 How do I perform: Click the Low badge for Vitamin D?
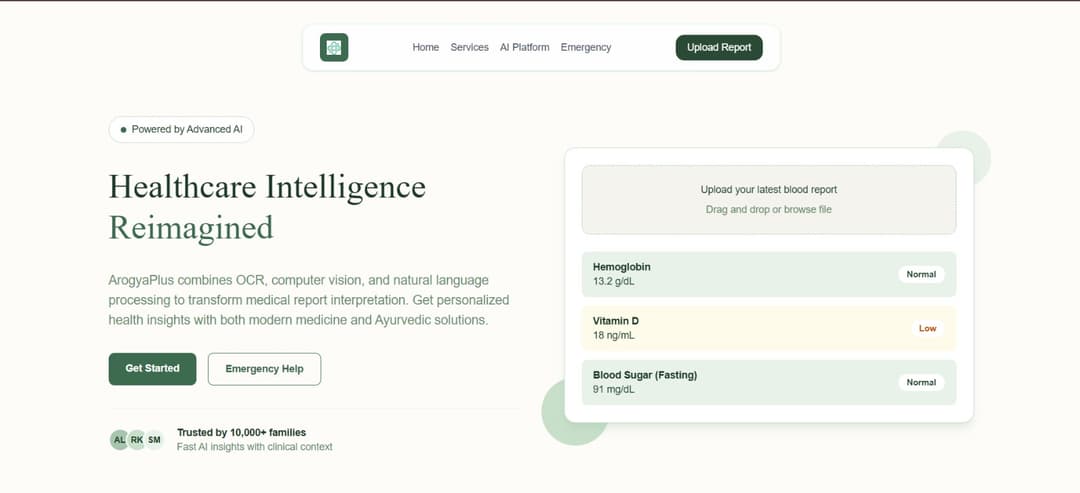click(927, 328)
